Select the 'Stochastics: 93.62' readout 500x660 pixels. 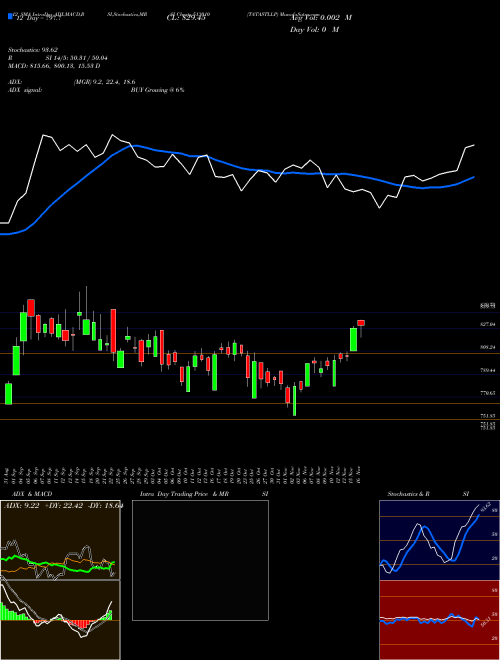tap(32, 50)
